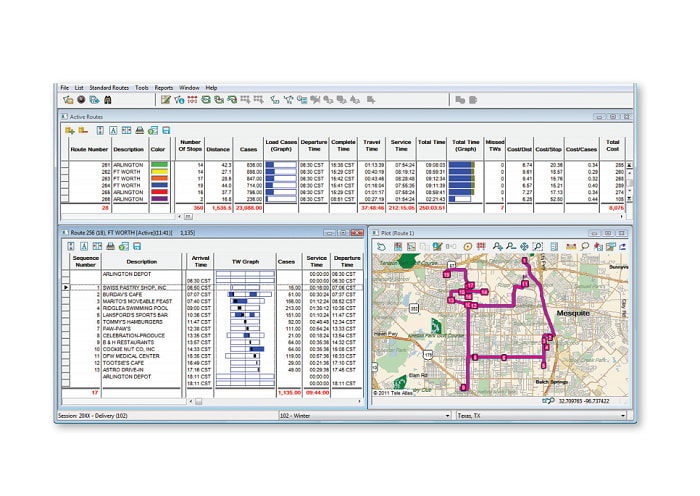Click the horizontal scrollbar in Route 256 window
Viewport: 700px width, 496px height.
(x=275, y=401)
